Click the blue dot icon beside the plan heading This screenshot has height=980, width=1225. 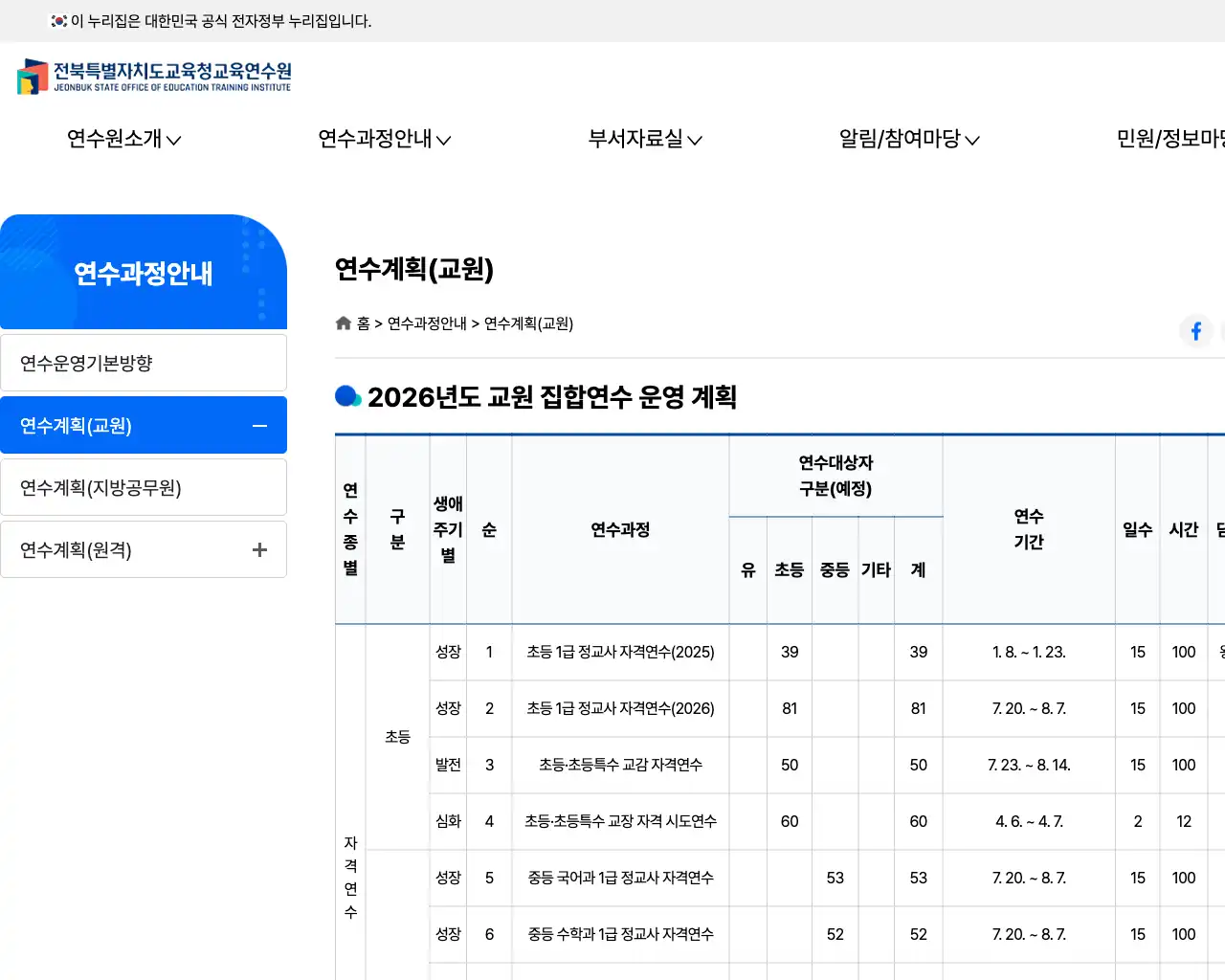click(346, 396)
